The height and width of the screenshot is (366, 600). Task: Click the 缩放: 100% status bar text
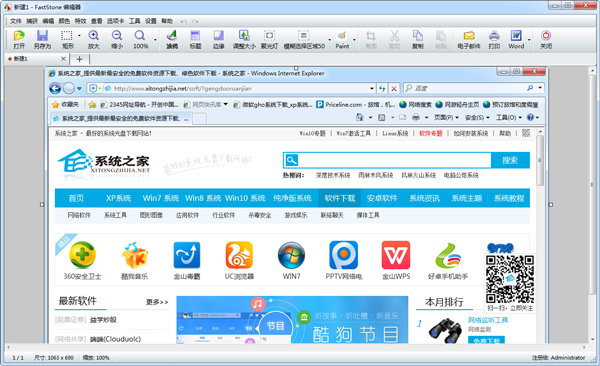(96, 358)
